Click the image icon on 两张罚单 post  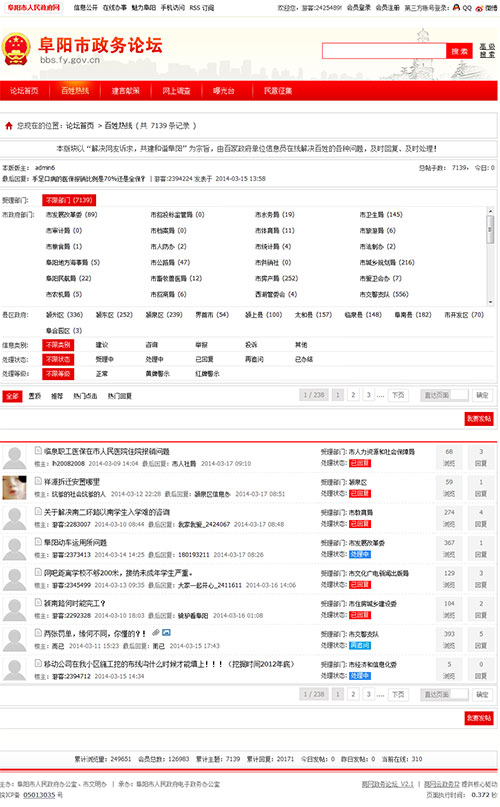tap(166, 633)
